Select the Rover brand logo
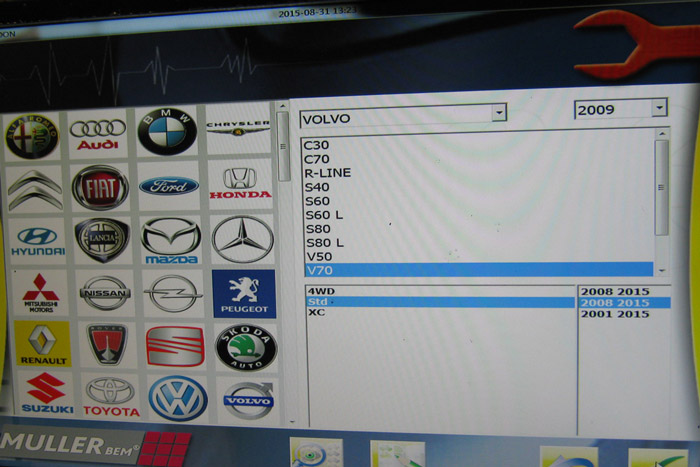700x467 pixels. (x=107, y=344)
